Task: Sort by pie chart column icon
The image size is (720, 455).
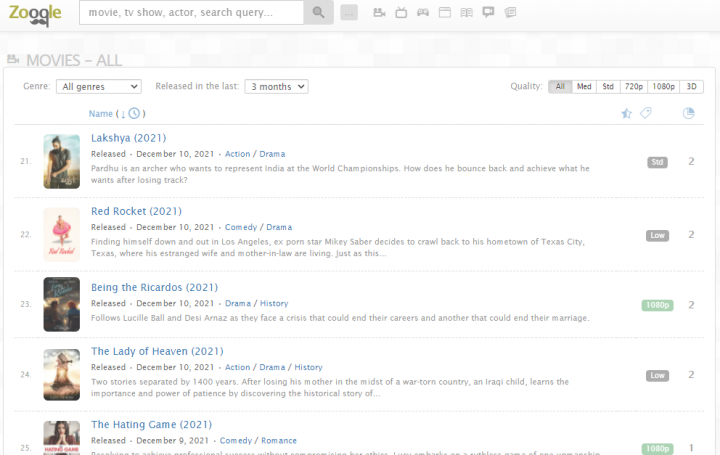Action: pos(688,113)
